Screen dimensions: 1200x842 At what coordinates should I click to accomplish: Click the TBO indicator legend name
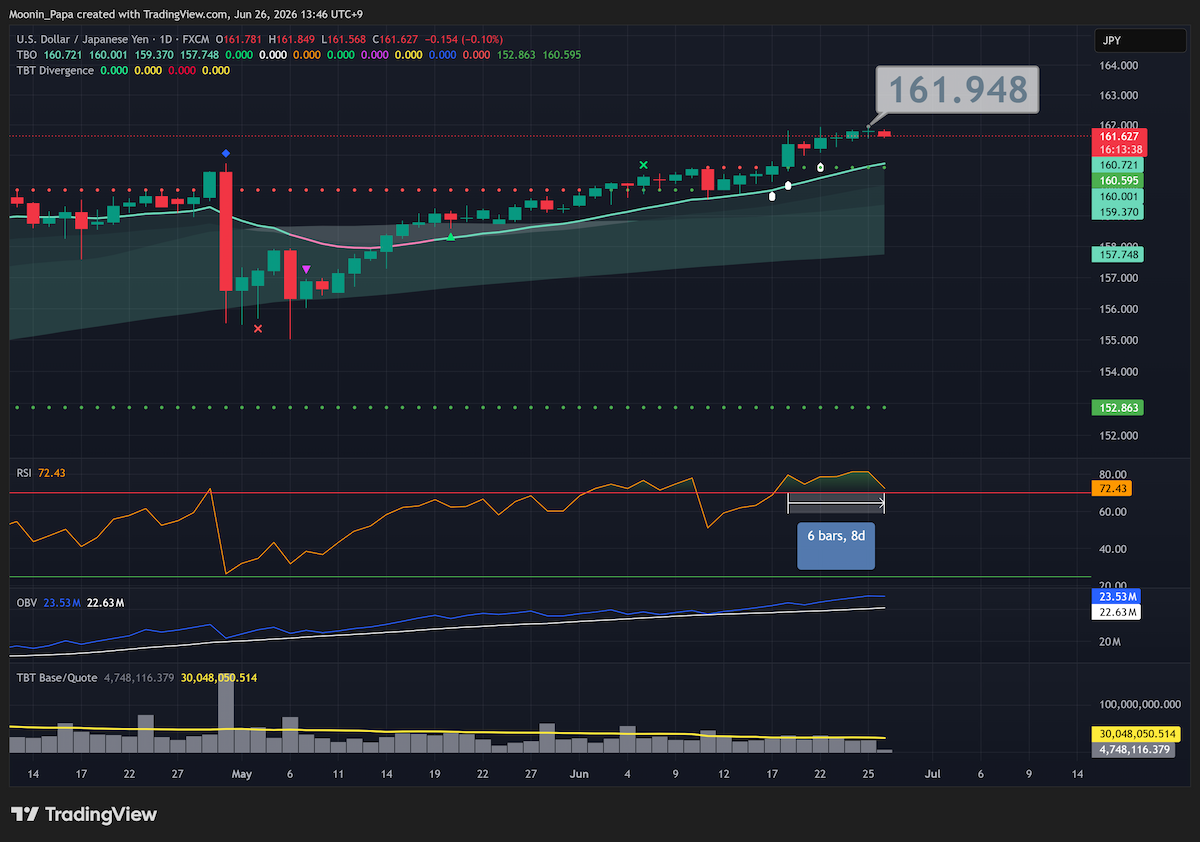(x=27, y=55)
